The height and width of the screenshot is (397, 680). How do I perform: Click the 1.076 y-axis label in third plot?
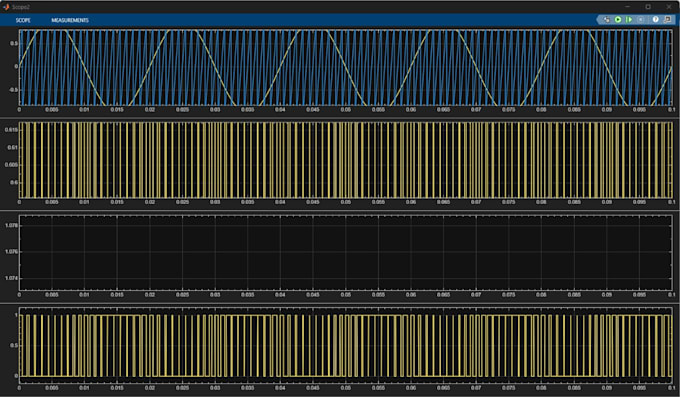coord(11,252)
